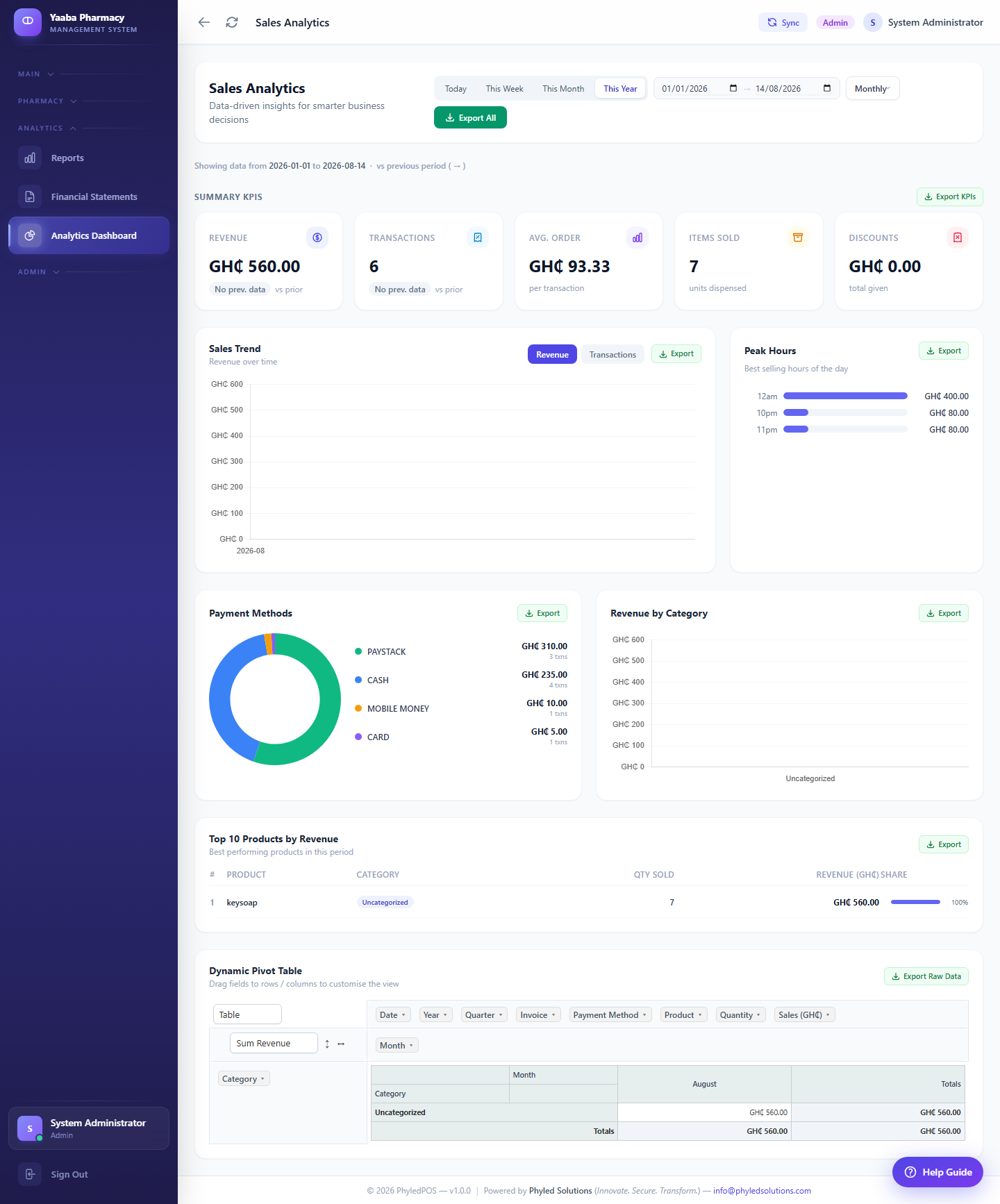Screen dimensions: 1000x1204
Task: Click the Revenue KPI dollar icon
Action: [x=317, y=237]
